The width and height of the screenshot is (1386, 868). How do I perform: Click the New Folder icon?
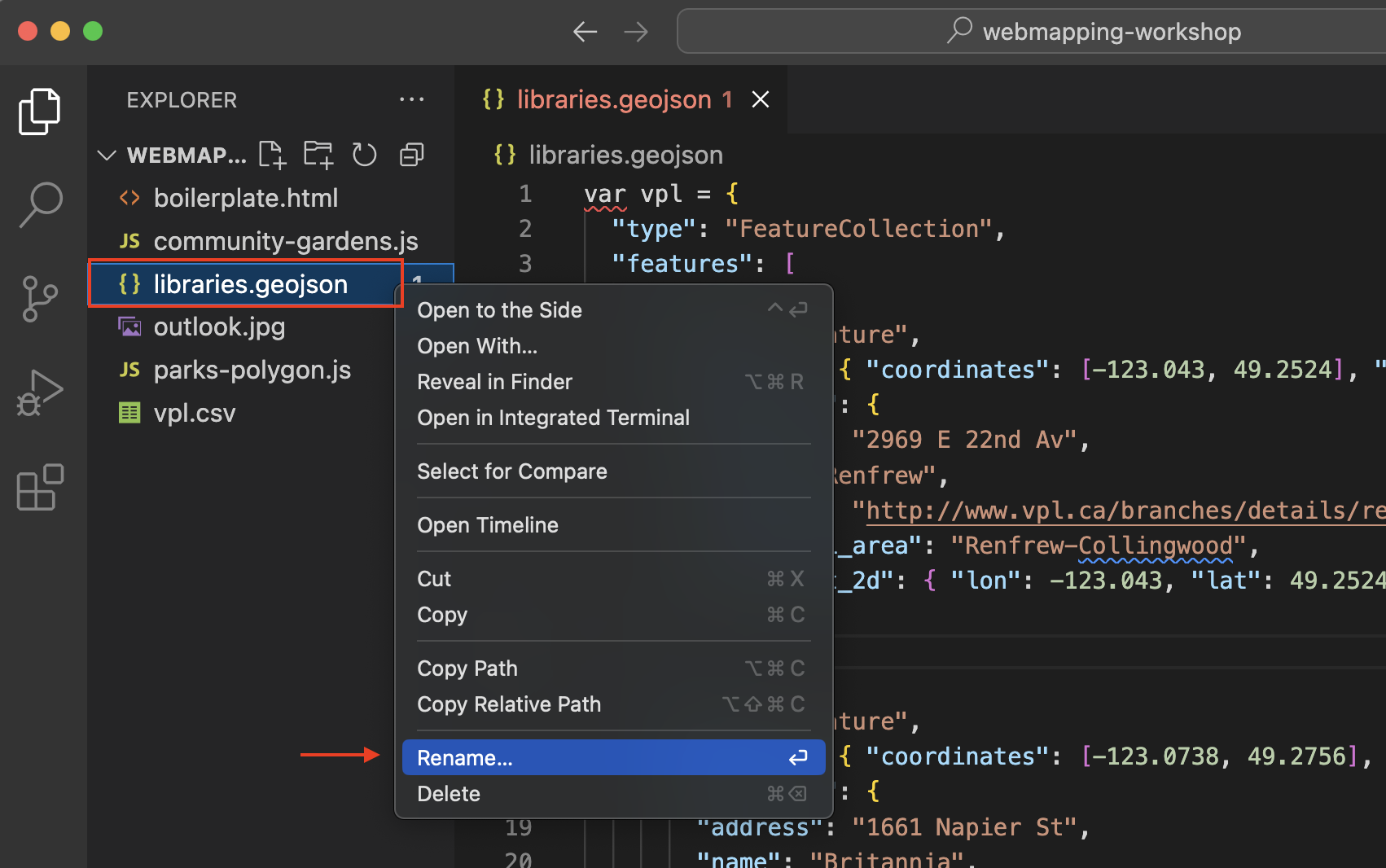[x=318, y=155]
